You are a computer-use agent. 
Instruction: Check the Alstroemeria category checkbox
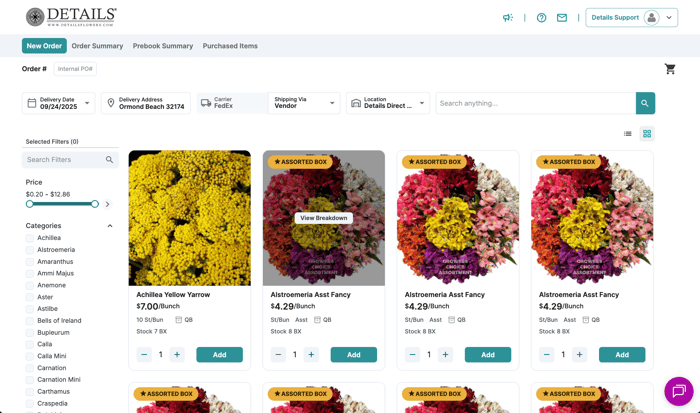point(30,250)
